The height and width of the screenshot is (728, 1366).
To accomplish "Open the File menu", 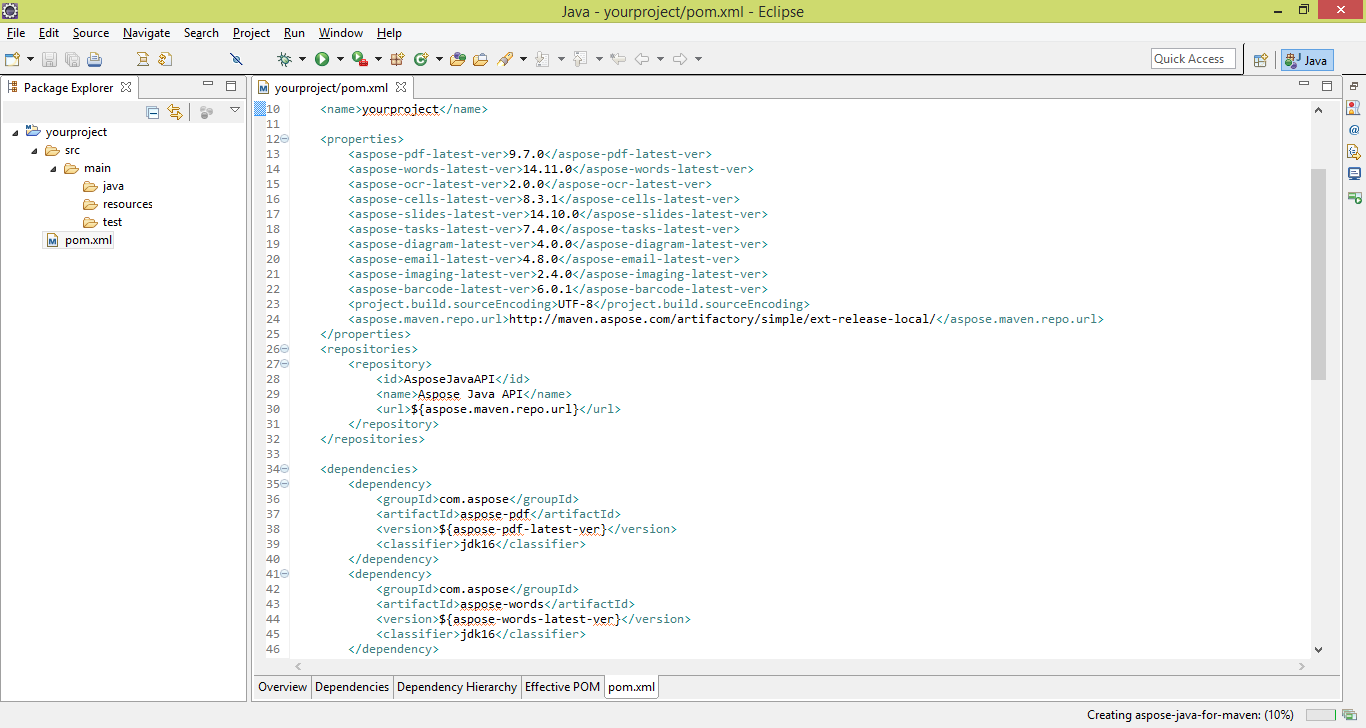I will [16, 33].
